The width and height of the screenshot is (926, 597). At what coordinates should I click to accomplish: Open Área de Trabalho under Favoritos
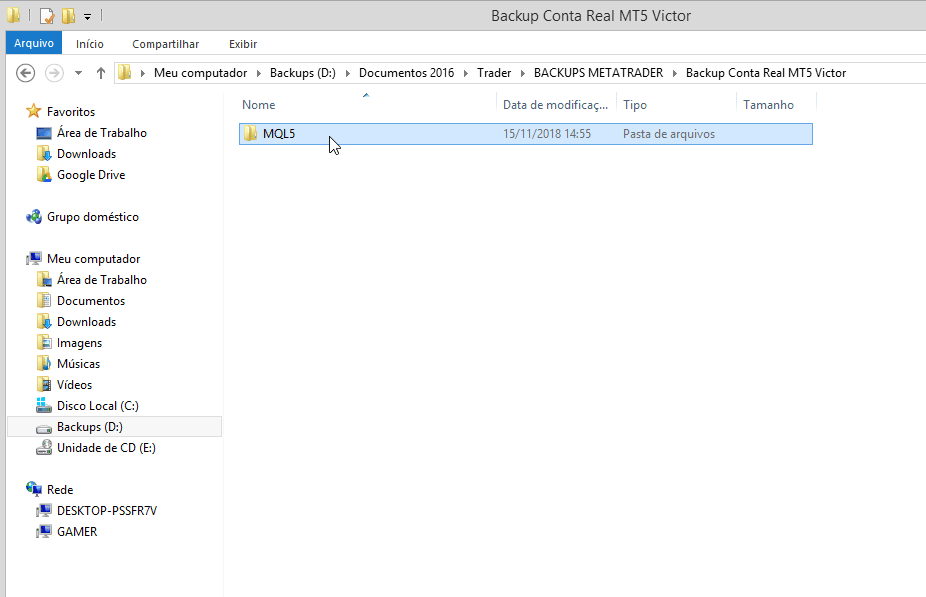102,133
